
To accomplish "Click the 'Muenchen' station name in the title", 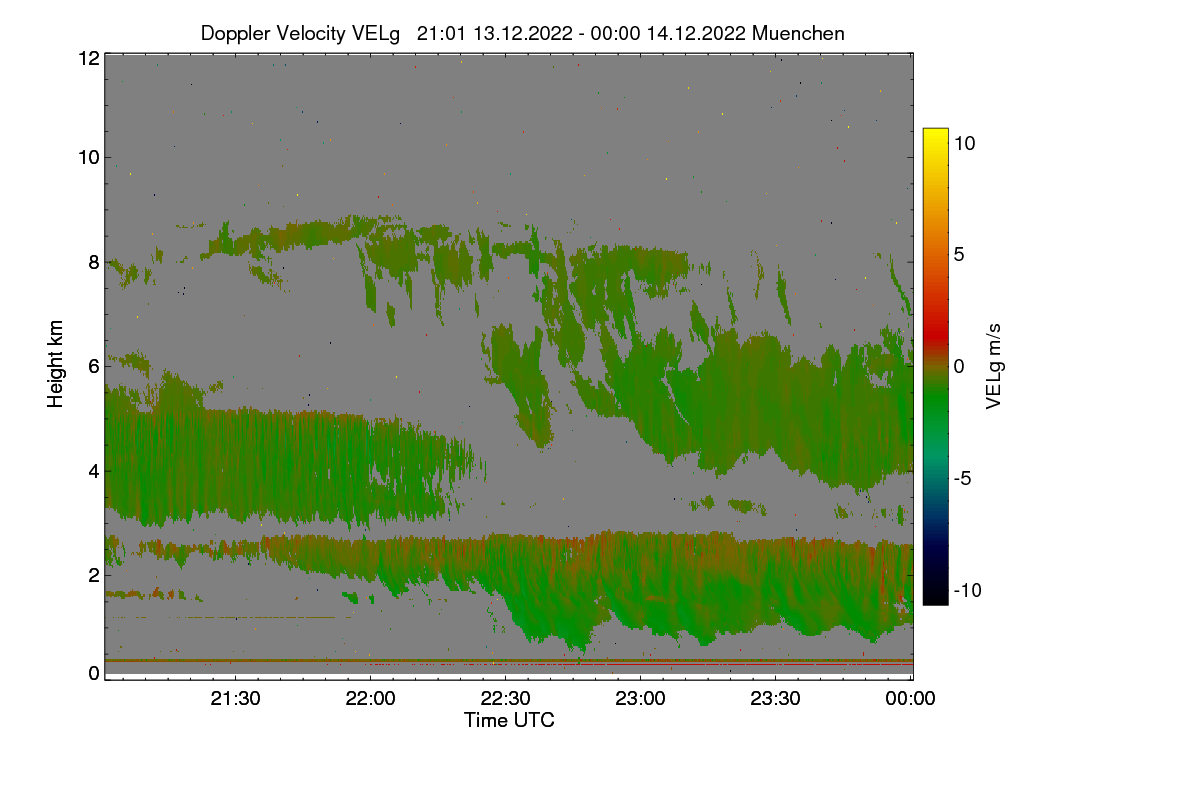I will pos(798,33).
